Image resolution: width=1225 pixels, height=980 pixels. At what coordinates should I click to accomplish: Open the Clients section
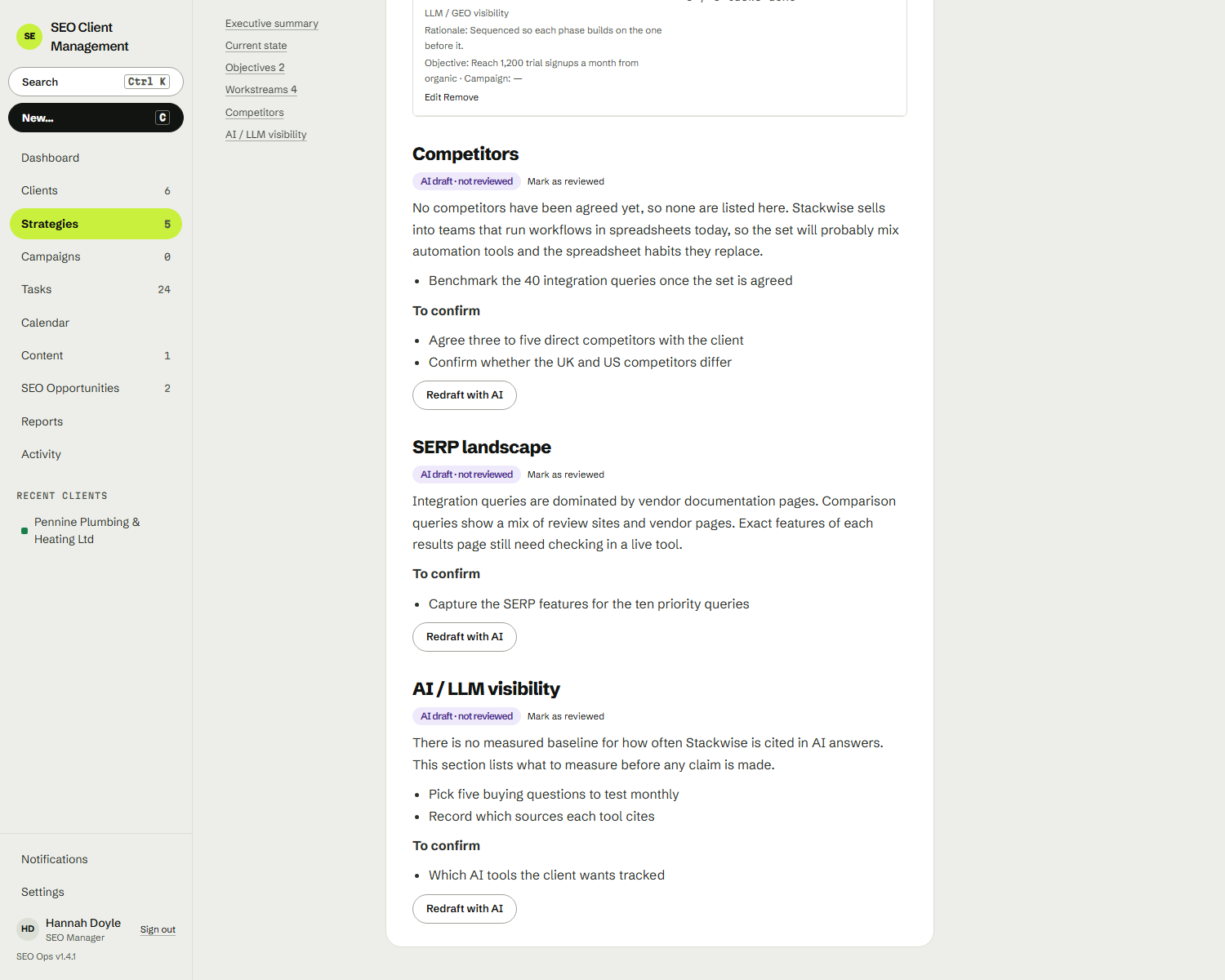pyautogui.click(x=96, y=190)
